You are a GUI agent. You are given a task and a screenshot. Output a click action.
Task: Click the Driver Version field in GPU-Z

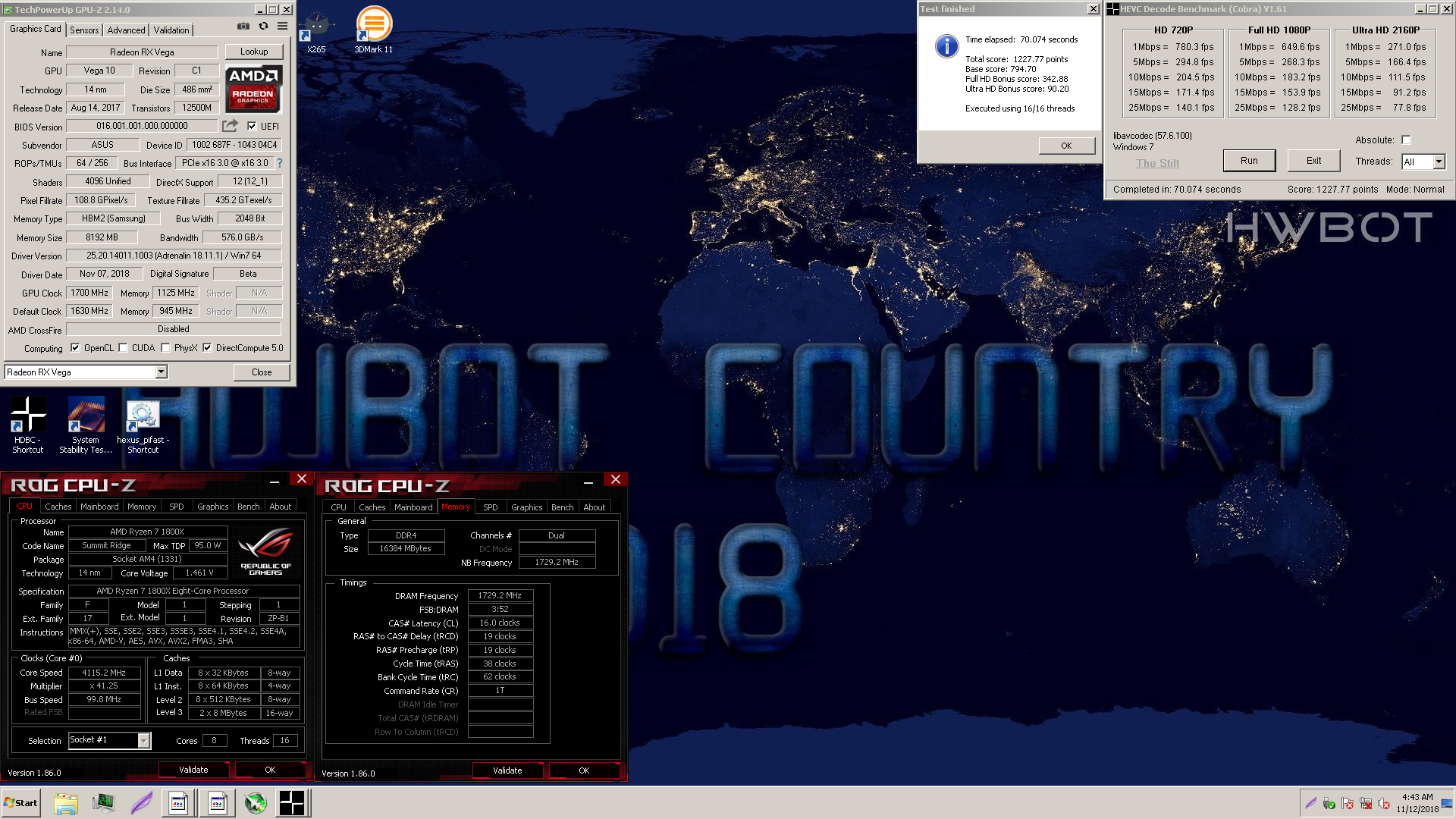[174, 256]
